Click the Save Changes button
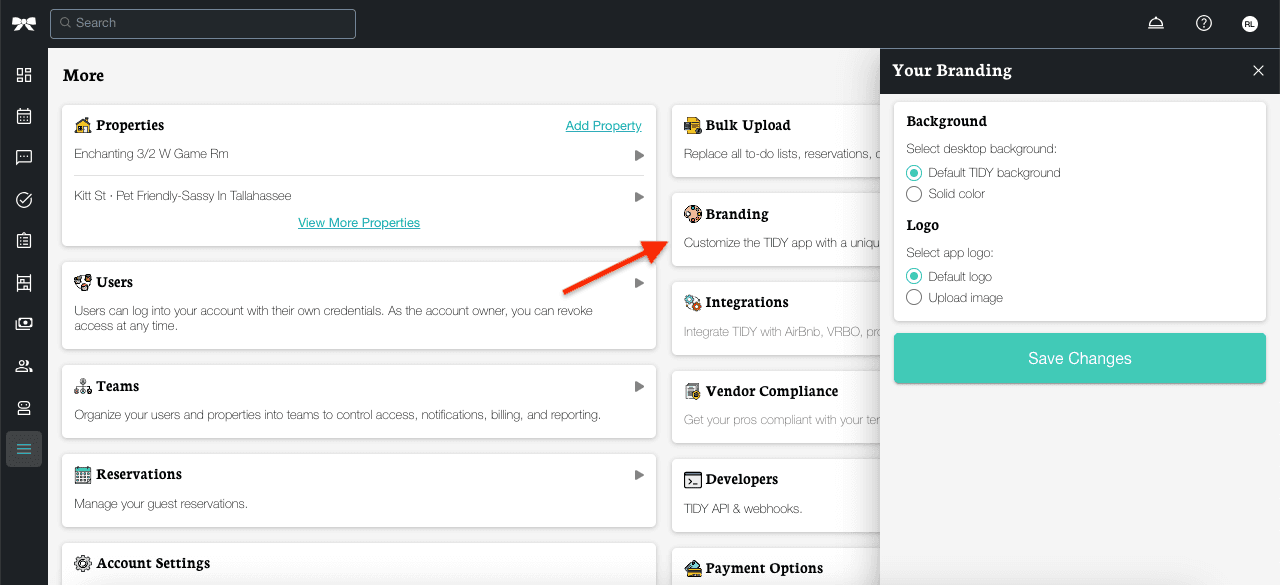 [x=1079, y=359]
